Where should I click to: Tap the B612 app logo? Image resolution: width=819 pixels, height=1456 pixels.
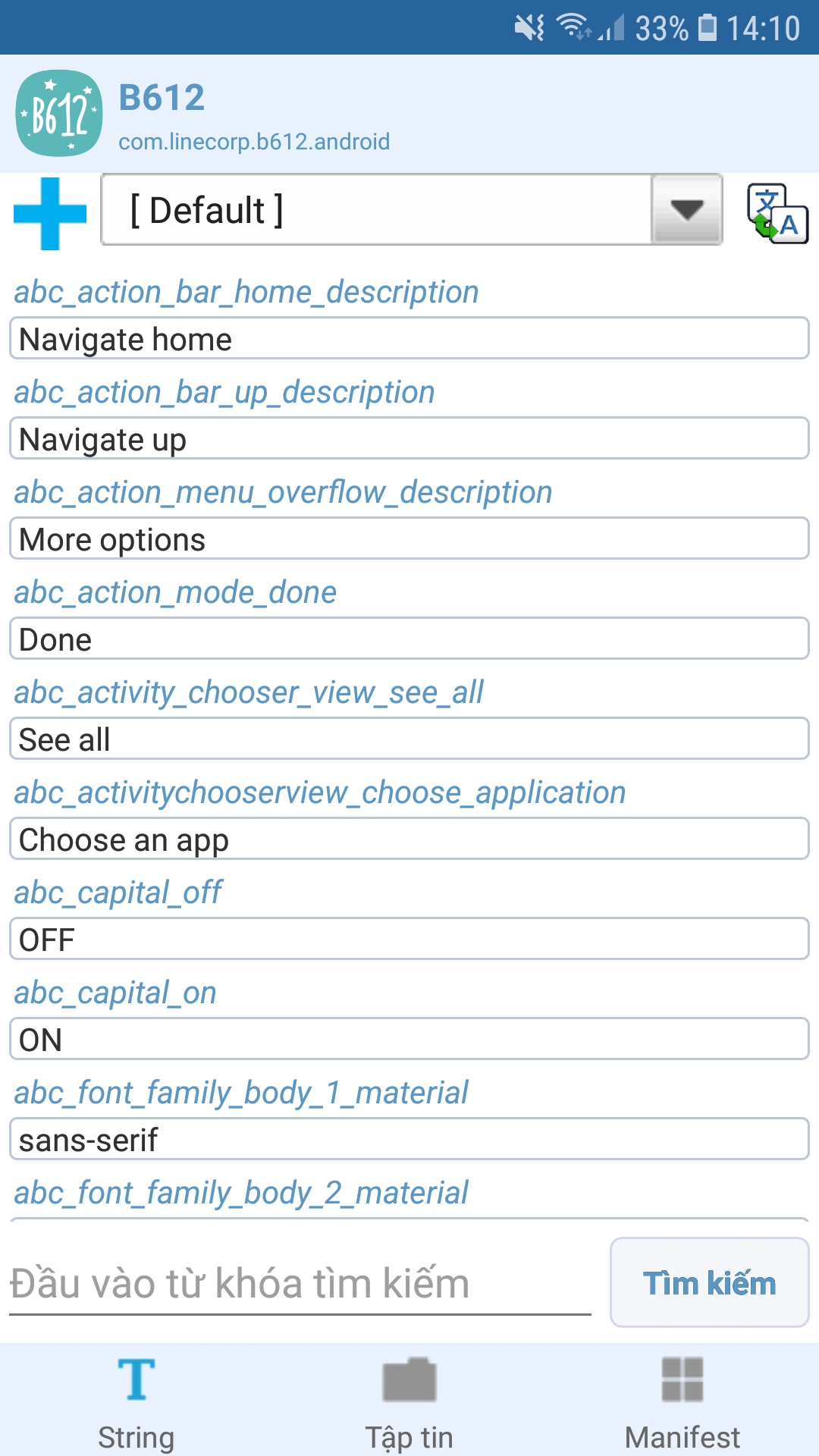click(59, 114)
